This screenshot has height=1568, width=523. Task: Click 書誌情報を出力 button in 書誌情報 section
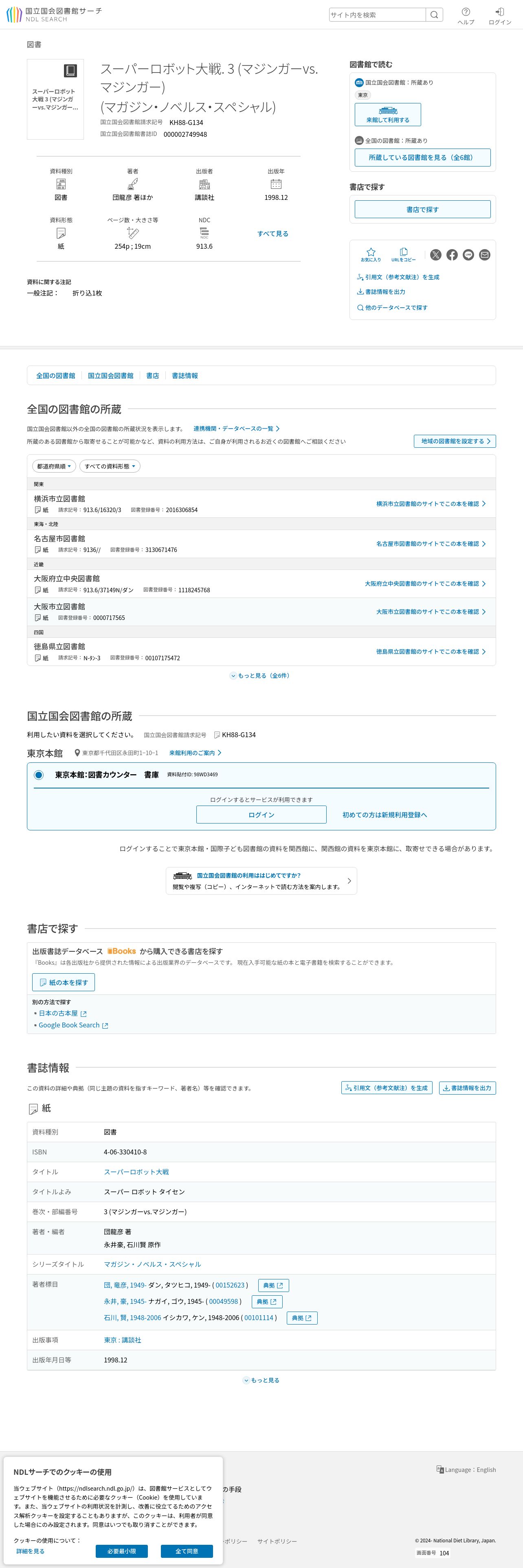click(468, 1088)
